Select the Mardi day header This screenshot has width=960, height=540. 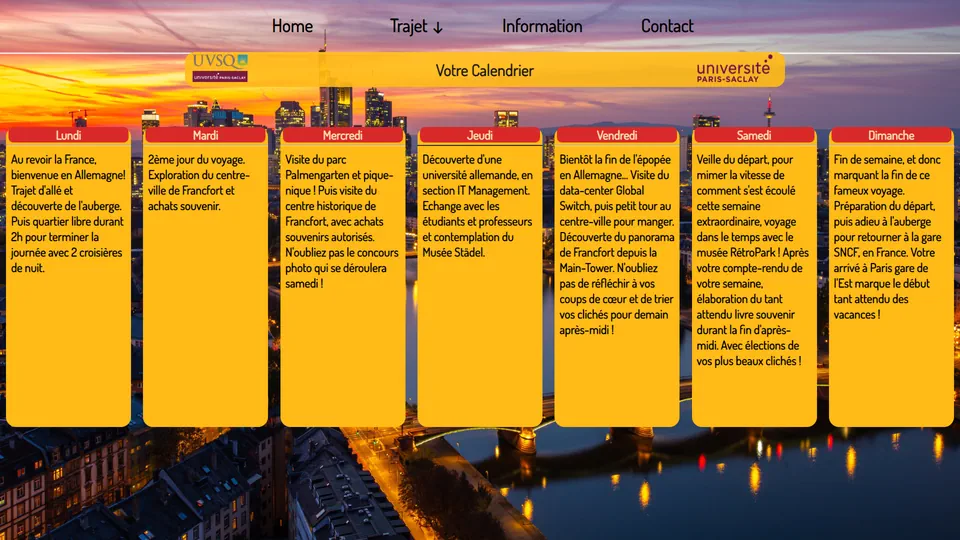tap(206, 135)
